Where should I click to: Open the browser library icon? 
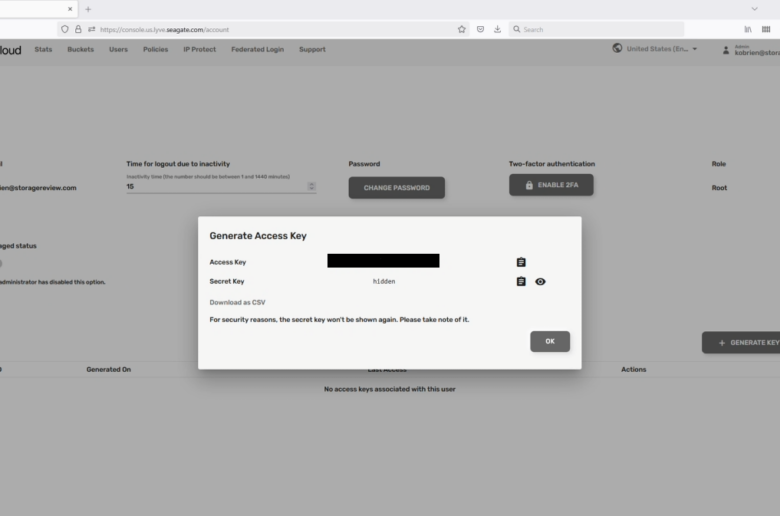click(748, 29)
